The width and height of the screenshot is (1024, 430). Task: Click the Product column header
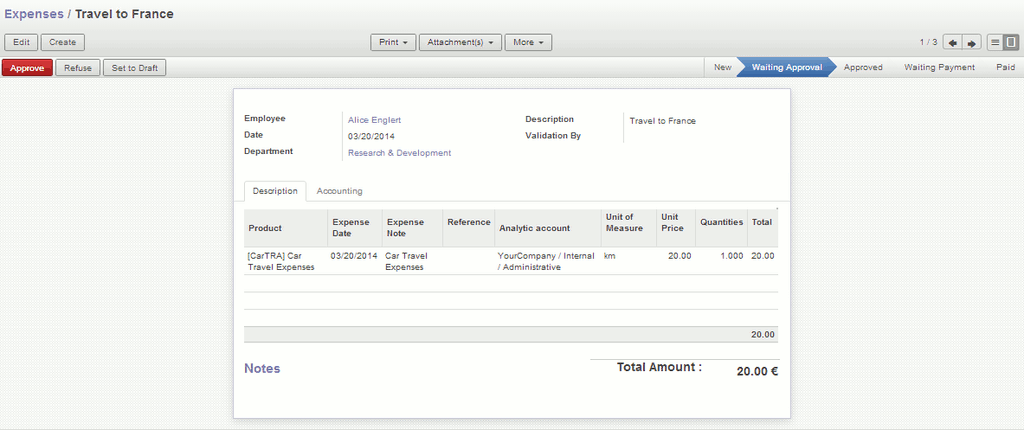tap(265, 228)
